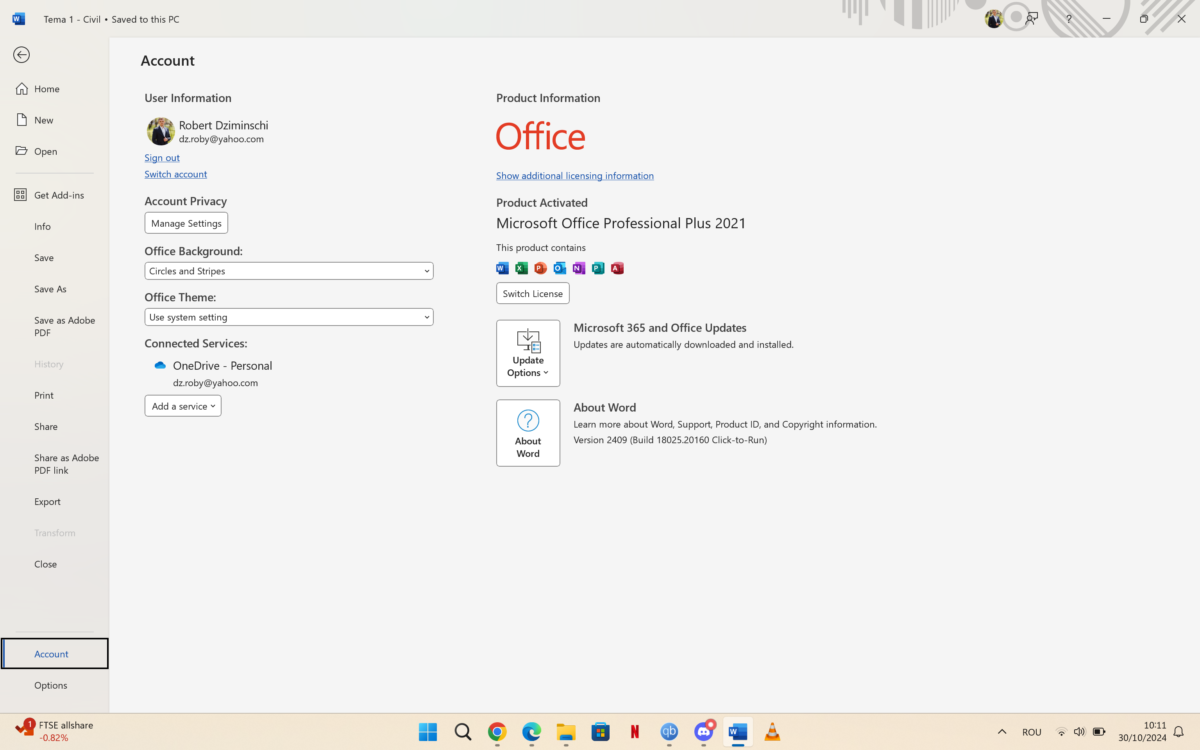Viewport: 1200px width, 750px height.
Task: Select Account in the sidebar
Action: (x=54, y=654)
